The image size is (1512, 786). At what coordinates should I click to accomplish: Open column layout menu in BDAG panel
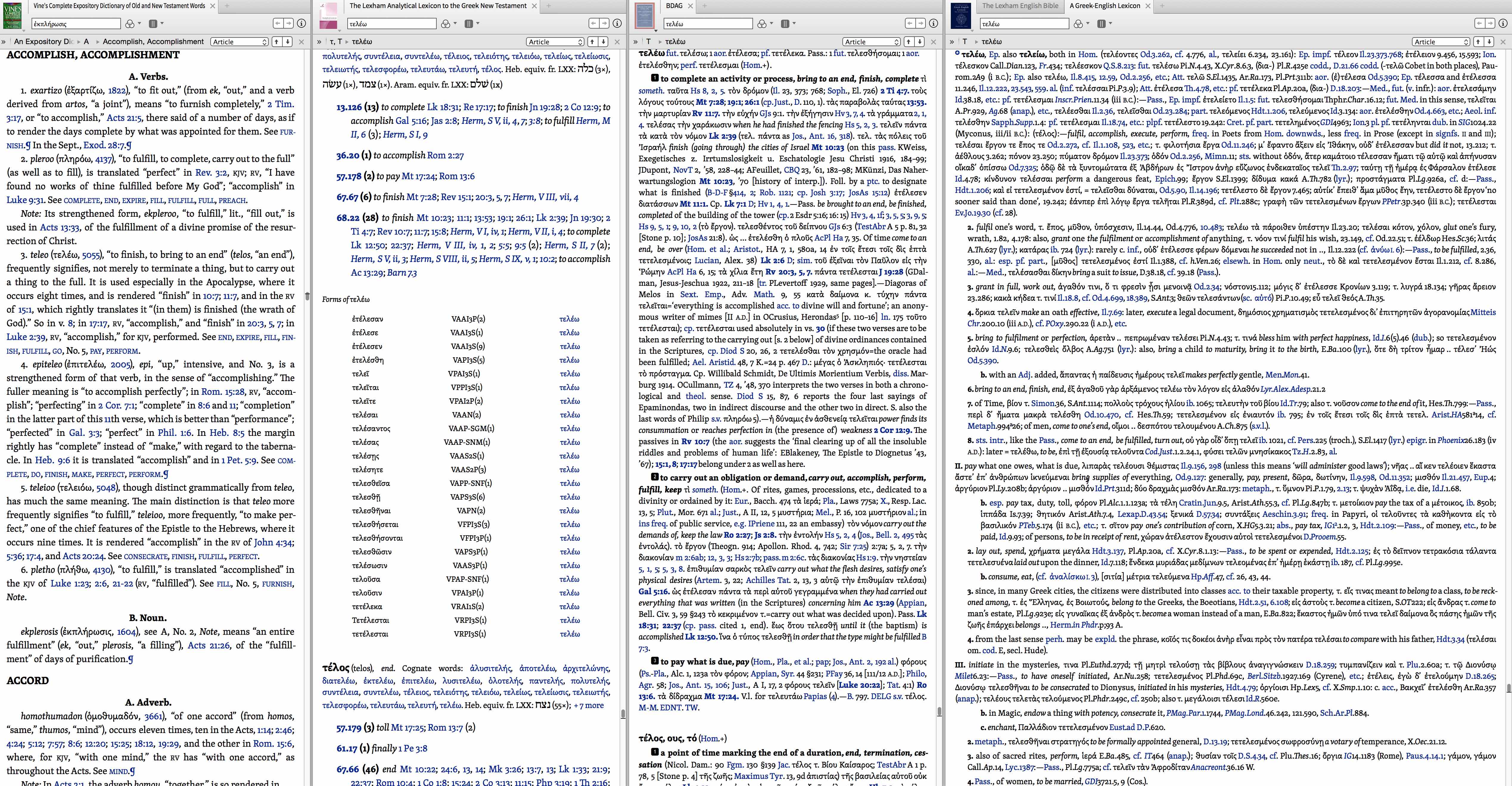tap(788, 24)
